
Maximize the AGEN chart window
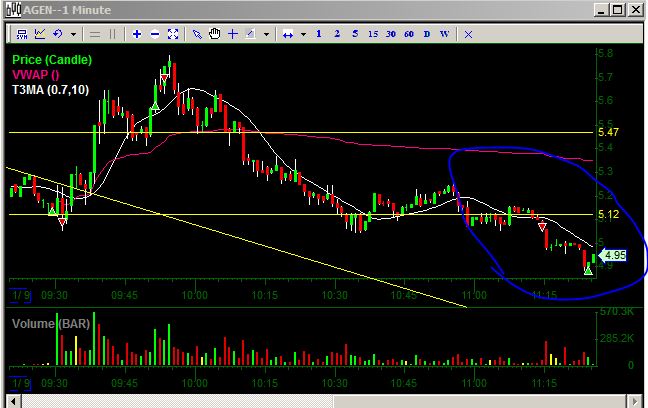tap(618, 10)
